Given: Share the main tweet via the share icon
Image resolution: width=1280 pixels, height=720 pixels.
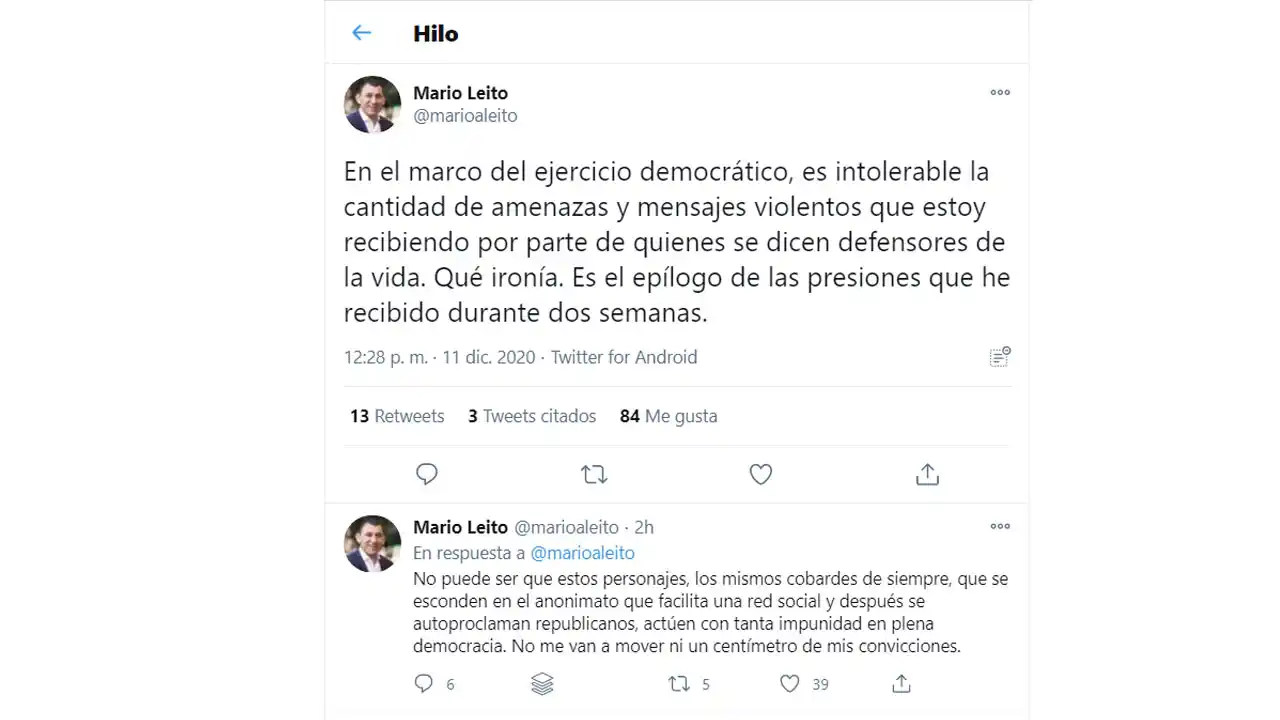Looking at the screenshot, I should click(927, 474).
